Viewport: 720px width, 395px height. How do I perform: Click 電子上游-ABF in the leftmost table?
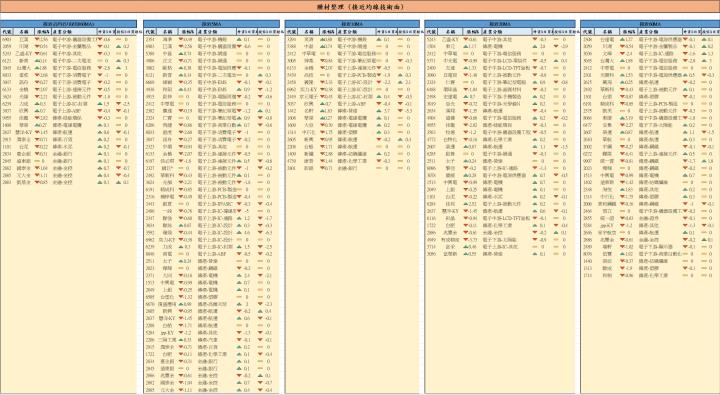(x=66, y=111)
